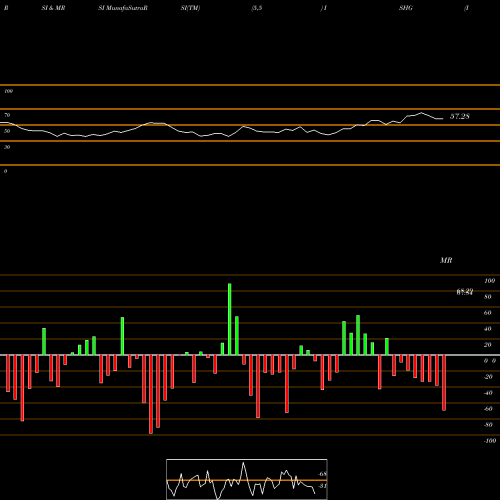Viewport: 500px width, 500px height.
Task: Click the MR axis 80 label
Action: (x=488, y=297)
